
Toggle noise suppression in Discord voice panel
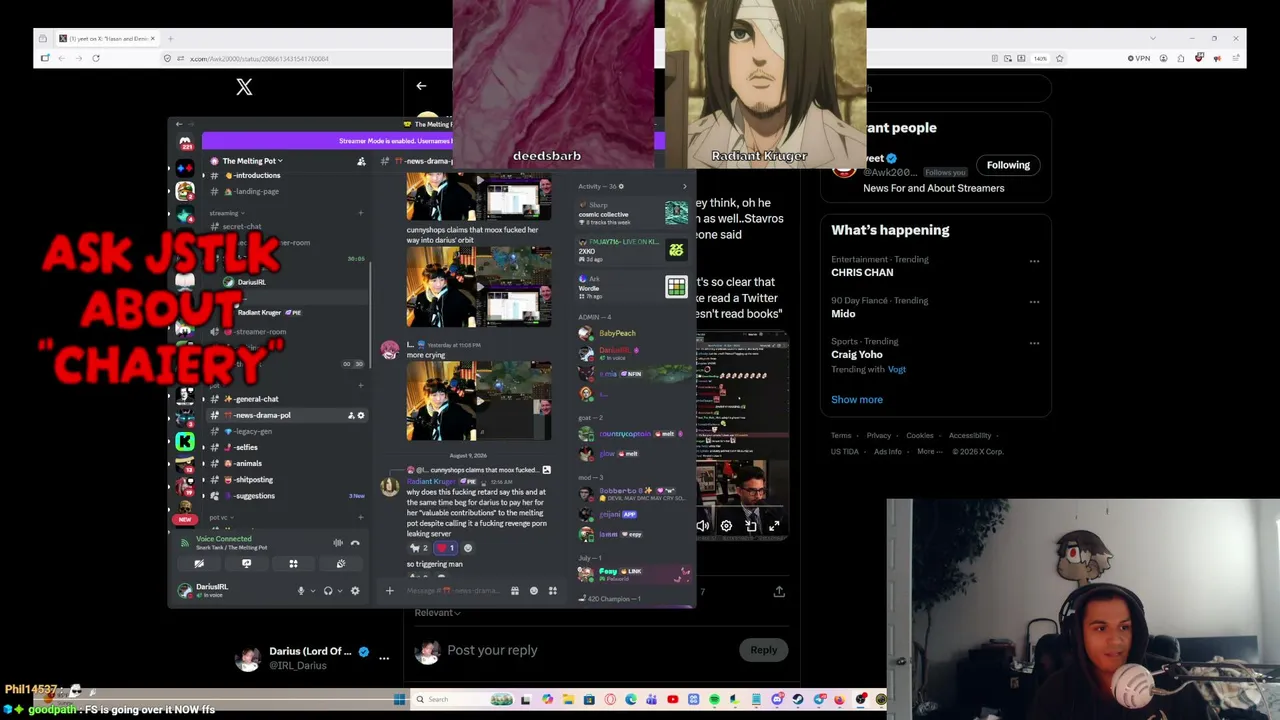tap(338, 543)
